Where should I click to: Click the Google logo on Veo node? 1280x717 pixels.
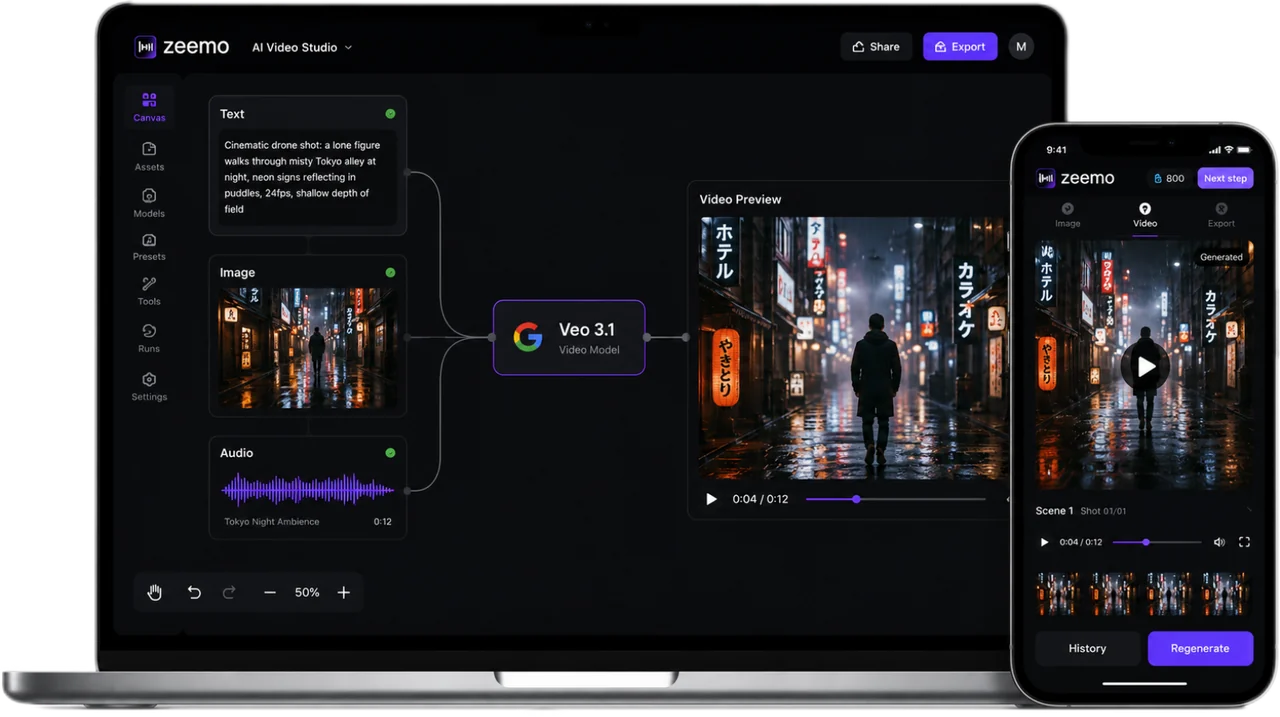528,337
